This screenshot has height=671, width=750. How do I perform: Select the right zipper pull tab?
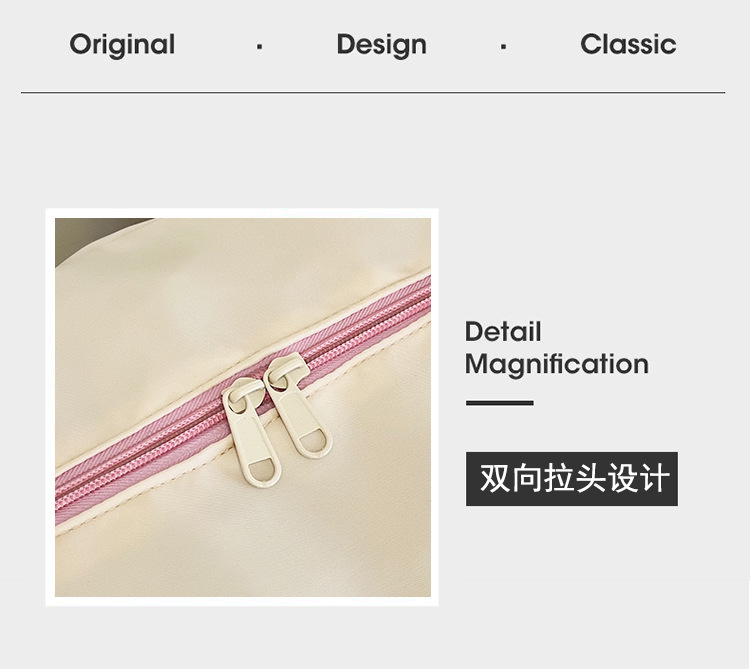pos(298,406)
